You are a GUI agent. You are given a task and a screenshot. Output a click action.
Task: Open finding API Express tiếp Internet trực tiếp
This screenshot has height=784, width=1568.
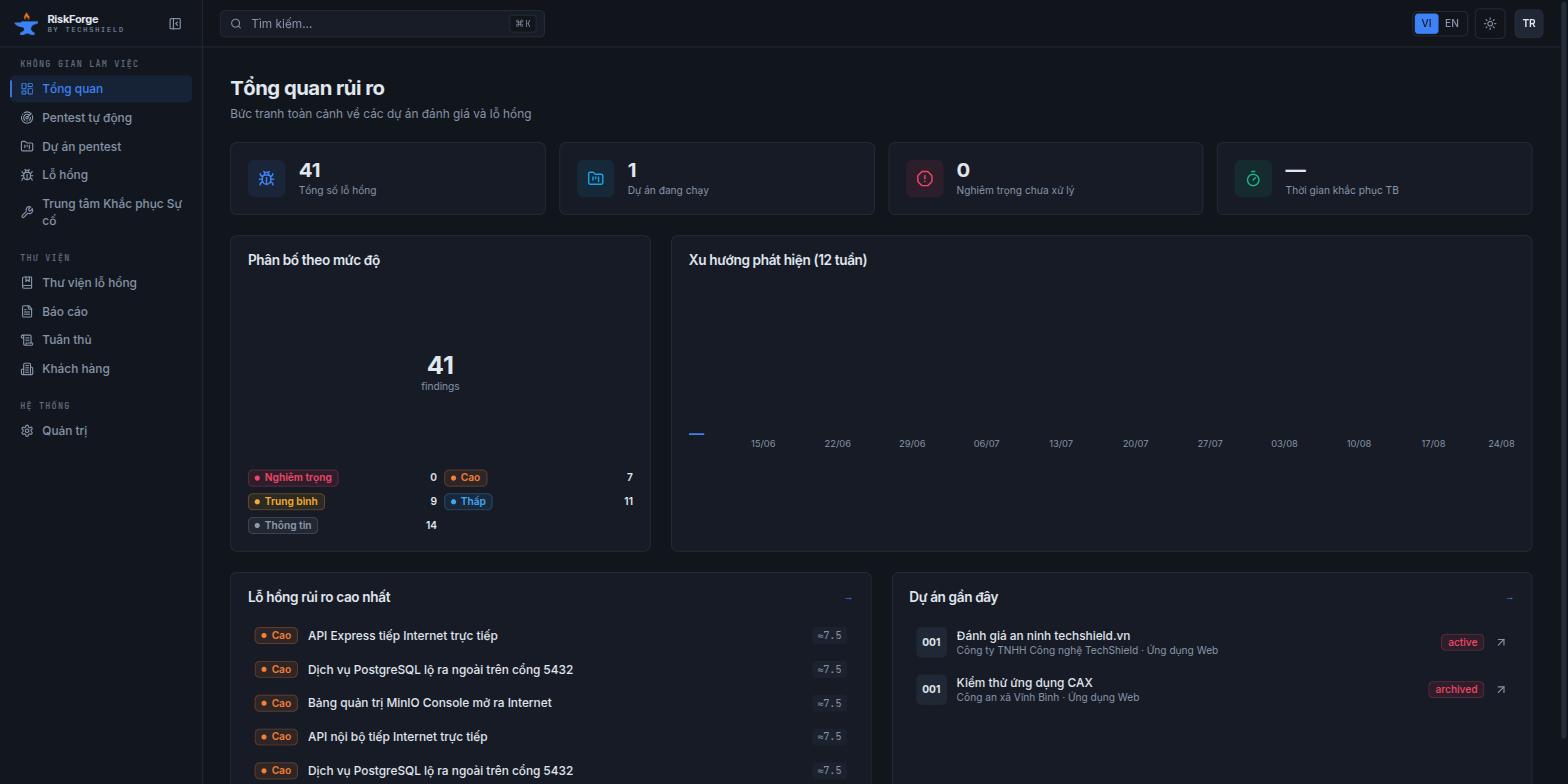point(550,636)
